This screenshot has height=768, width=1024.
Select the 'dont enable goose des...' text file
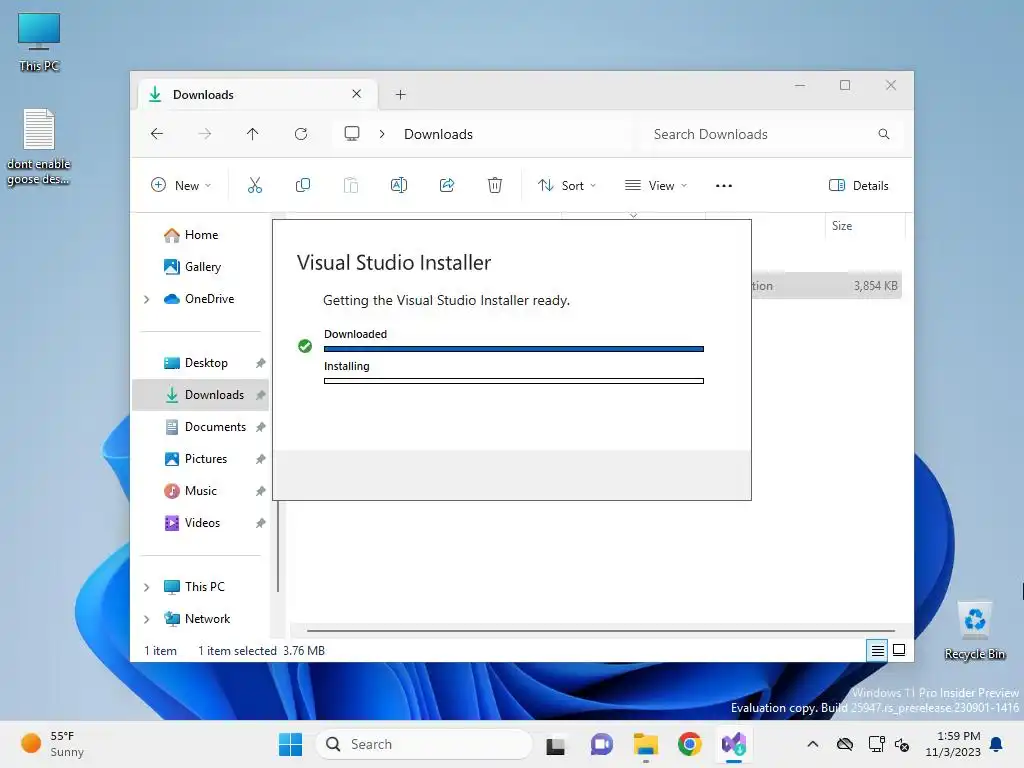click(x=39, y=147)
